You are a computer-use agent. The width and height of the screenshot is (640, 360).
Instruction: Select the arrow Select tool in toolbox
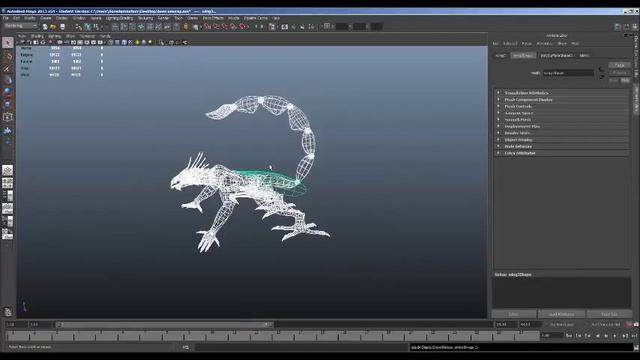click(x=7, y=42)
